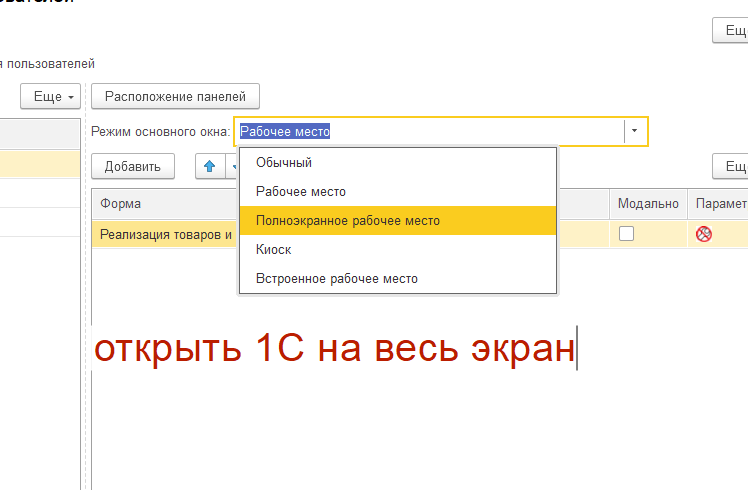
Task: Open the Еще dropdown beside Расположение панелей
Action: (51, 96)
